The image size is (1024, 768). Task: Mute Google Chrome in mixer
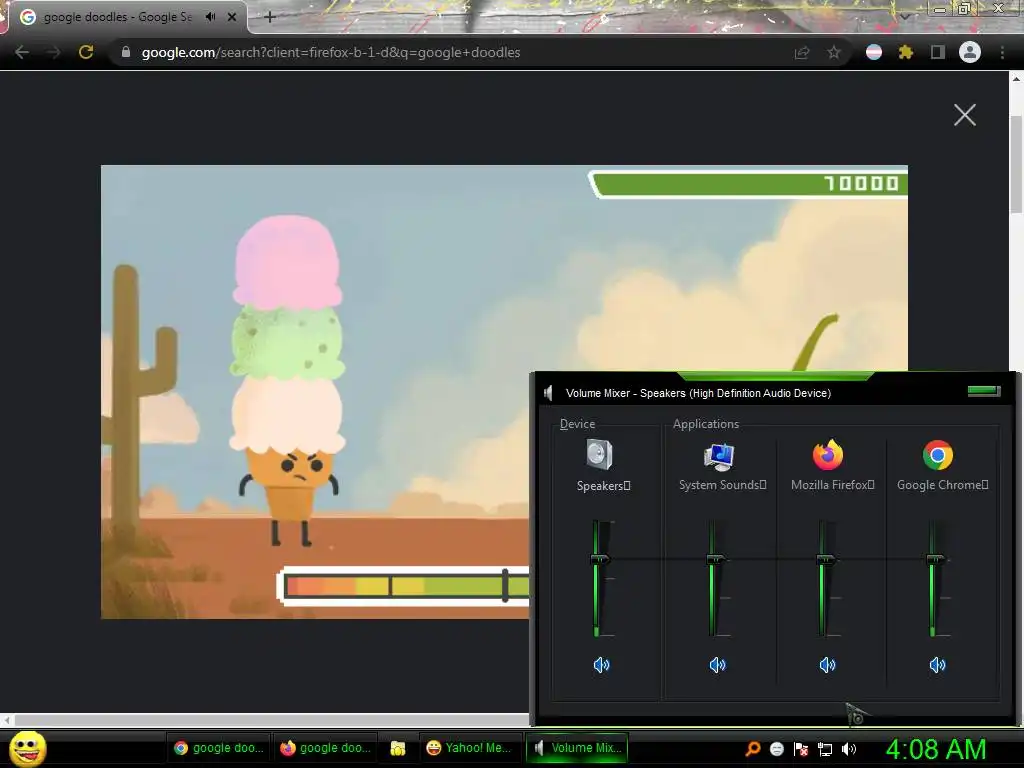(x=937, y=665)
